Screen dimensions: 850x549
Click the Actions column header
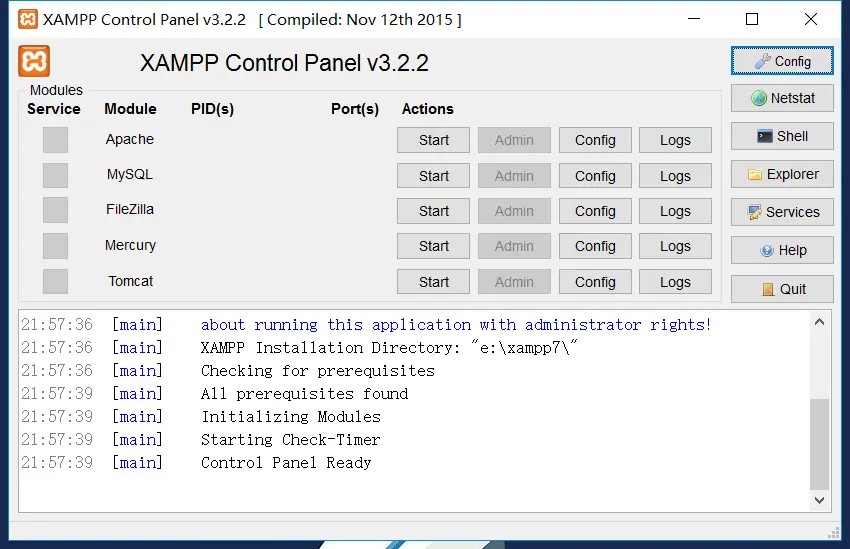pos(427,109)
